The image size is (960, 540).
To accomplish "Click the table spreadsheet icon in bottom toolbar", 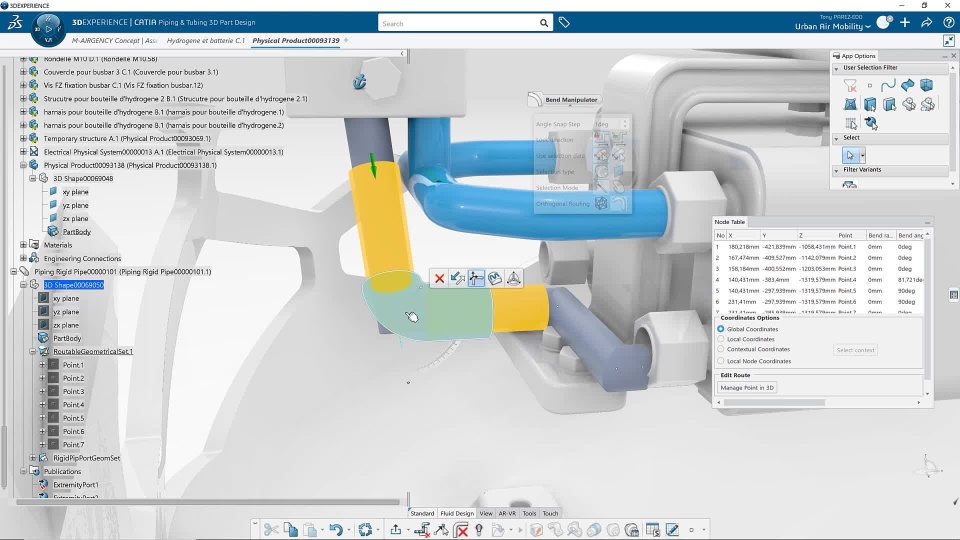I will [x=653, y=530].
